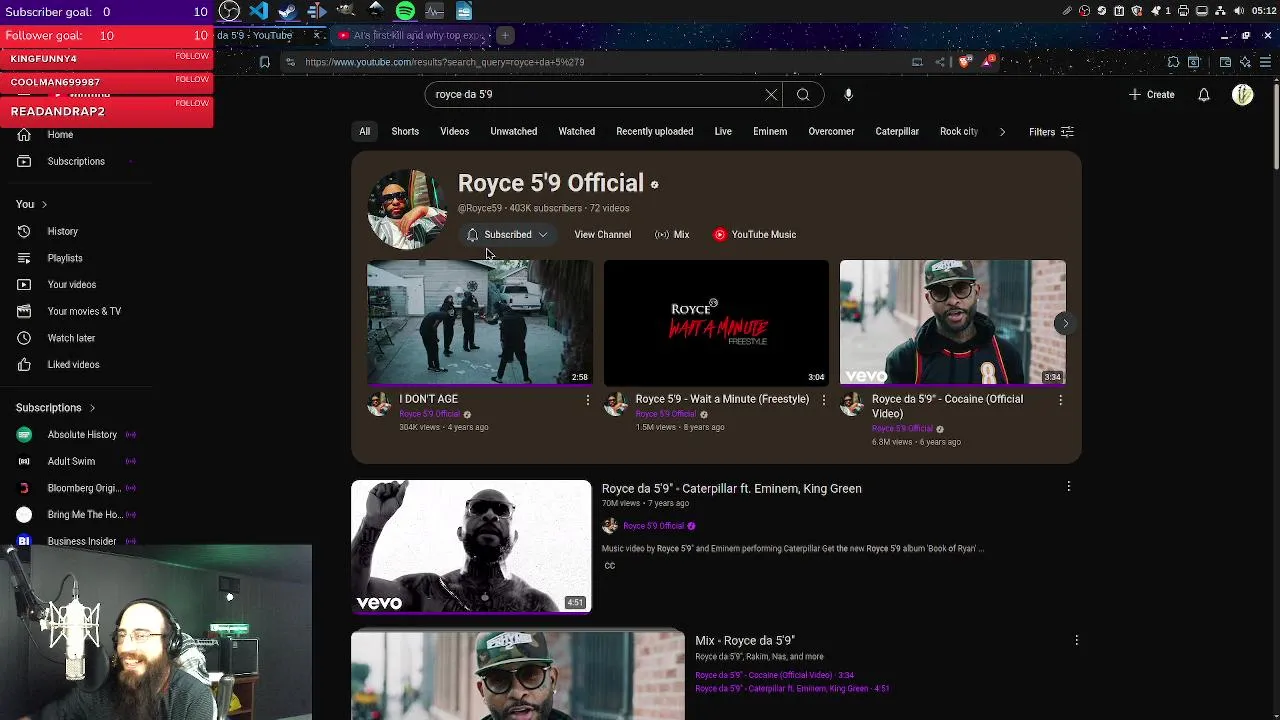Select the Videos filter chip
The width and height of the screenshot is (1280, 720).
(x=454, y=132)
